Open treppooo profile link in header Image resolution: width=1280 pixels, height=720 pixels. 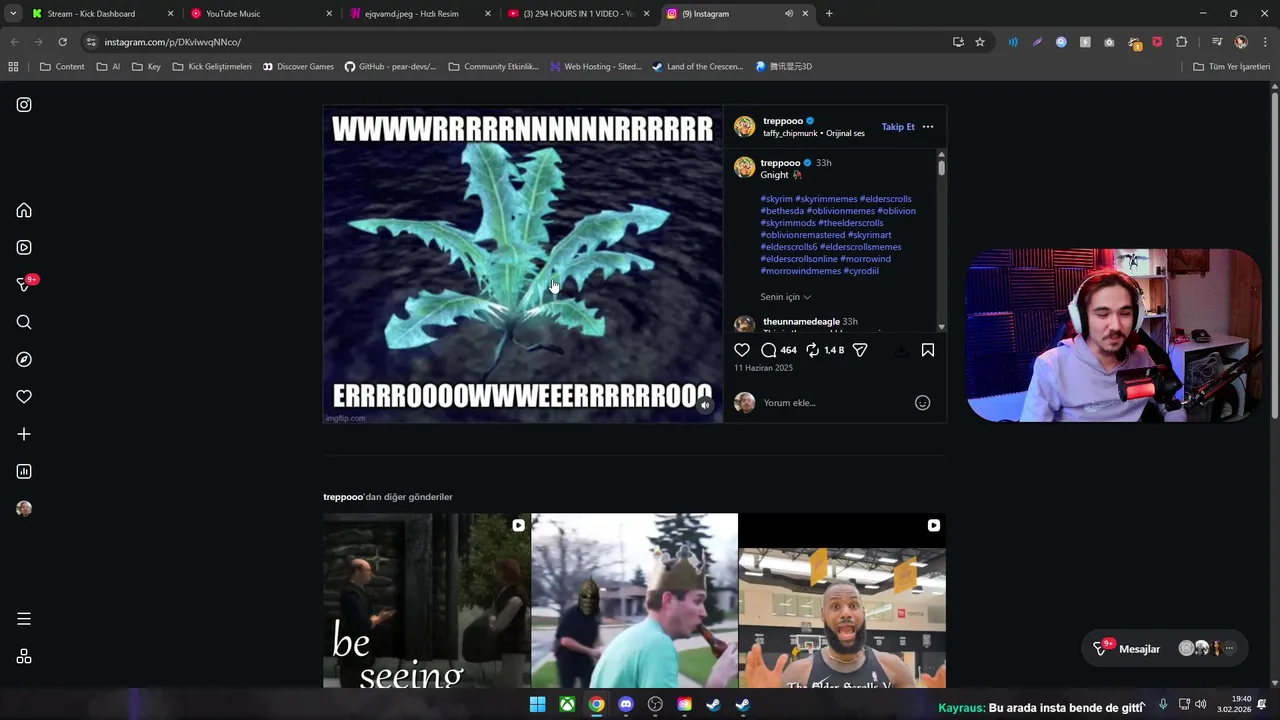click(x=783, y=121)
